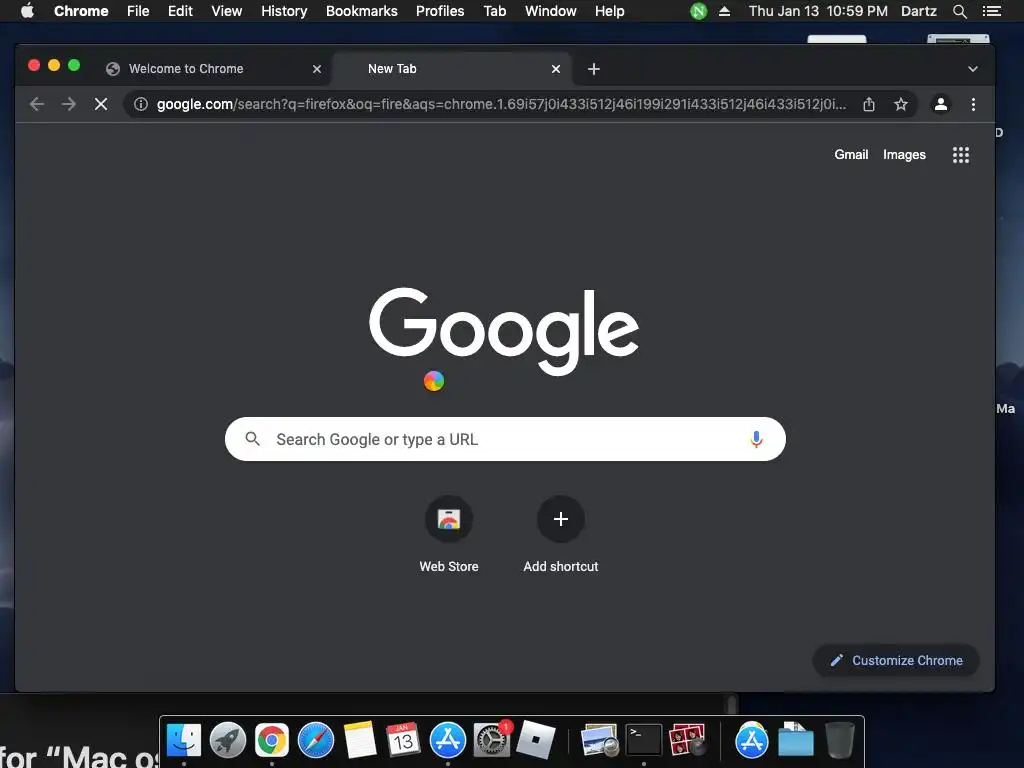Open the View menu
This screenshot has height=768, width=1024.
tap(227, 11)
